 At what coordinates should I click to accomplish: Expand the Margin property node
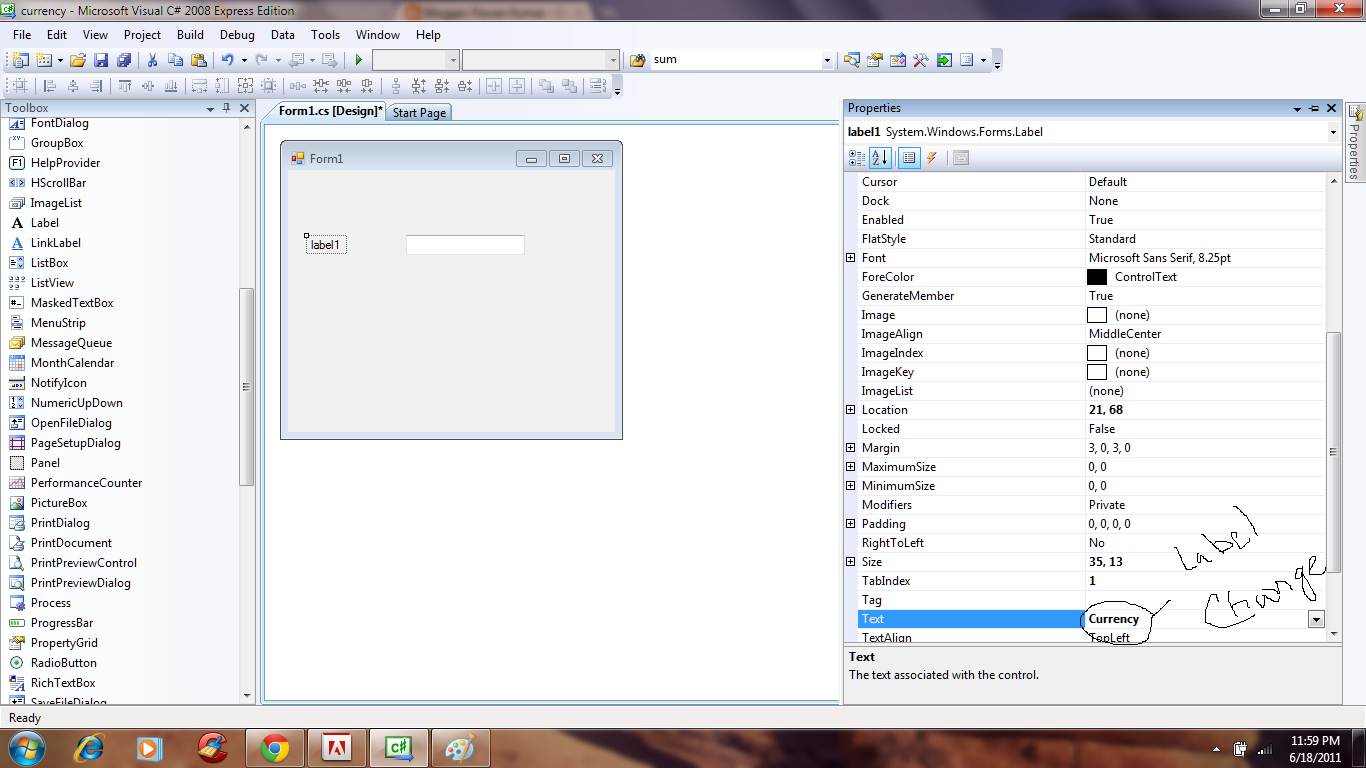point(851,448)
